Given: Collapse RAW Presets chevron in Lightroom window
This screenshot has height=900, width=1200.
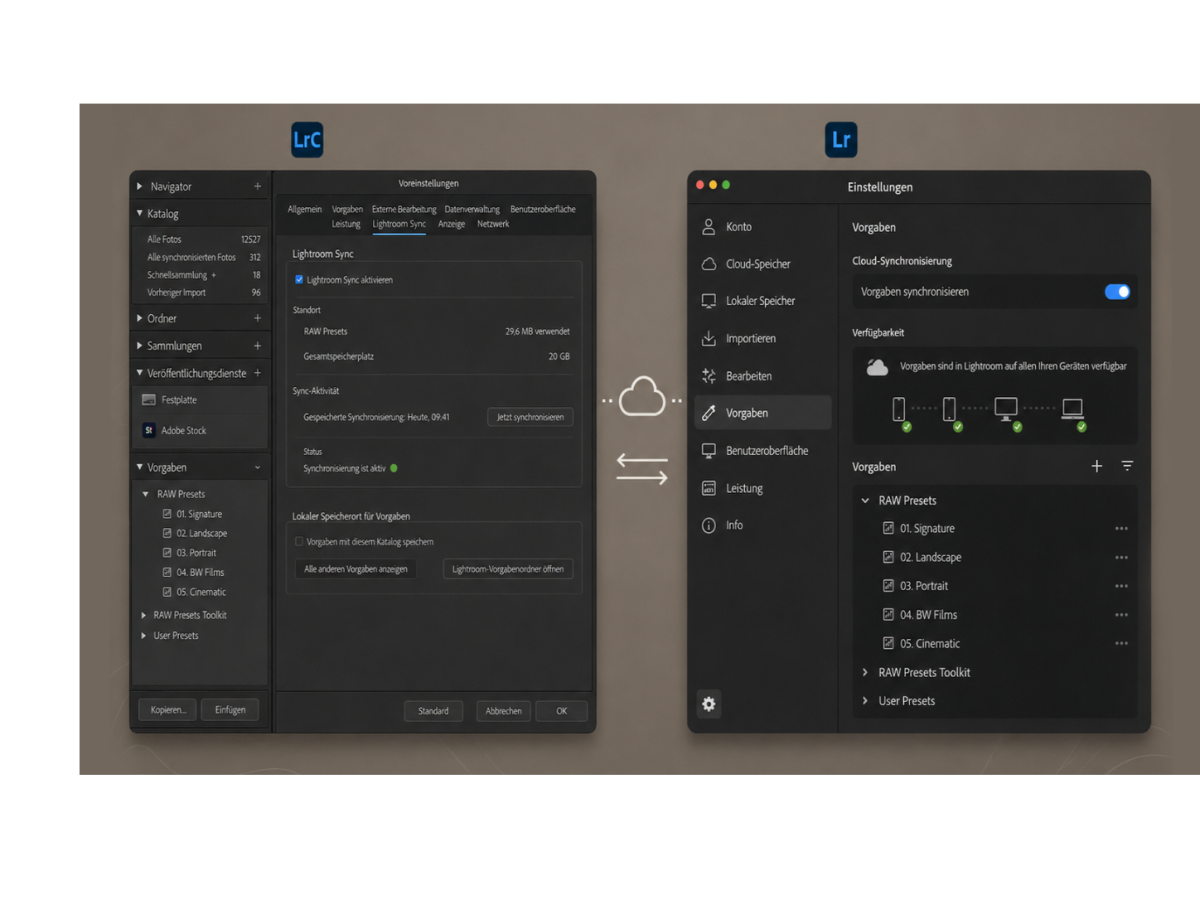Looking at the screenshot, I should pyautogui.click(x=866, y=501).
